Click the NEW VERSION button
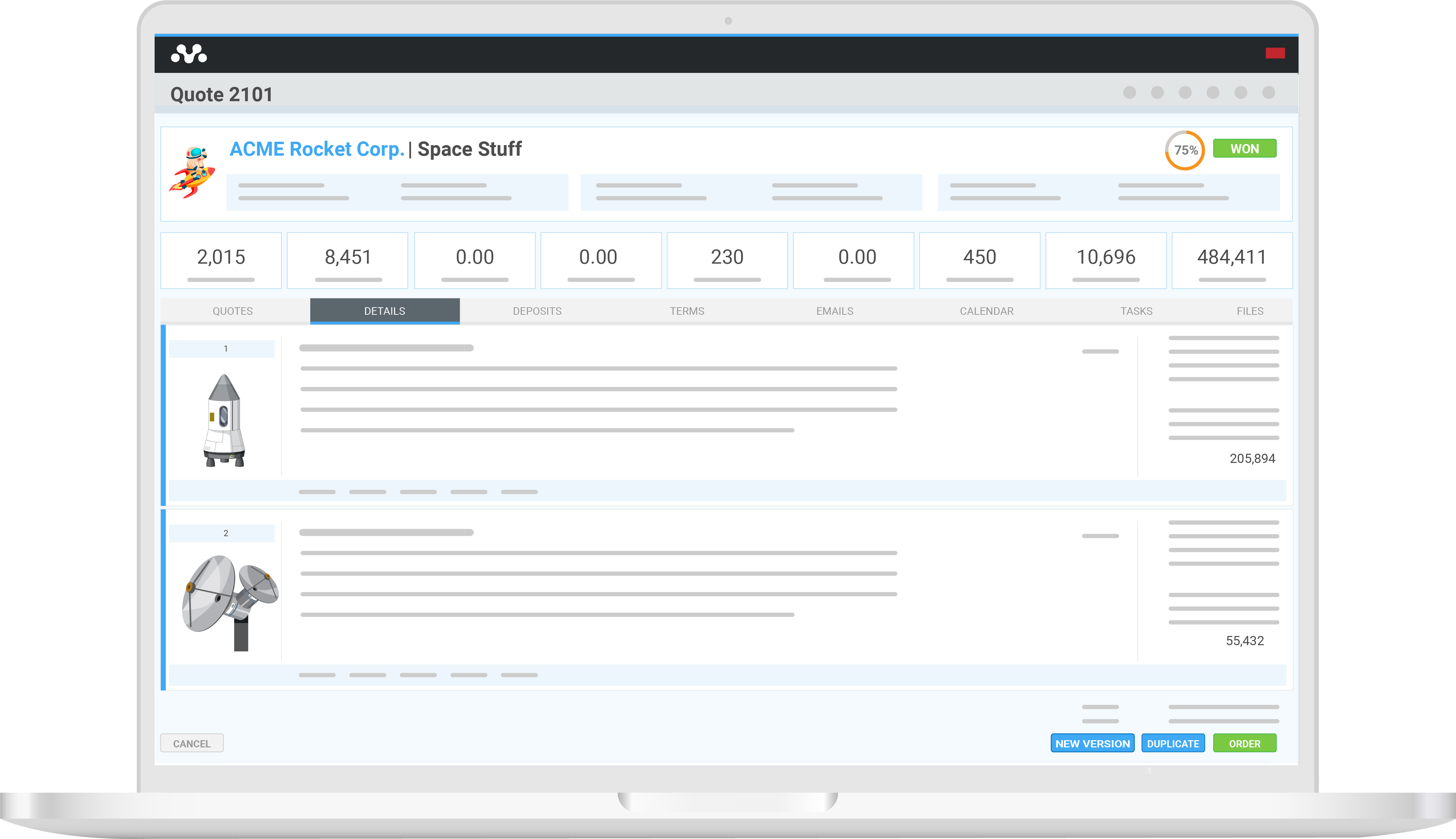 1092,743
